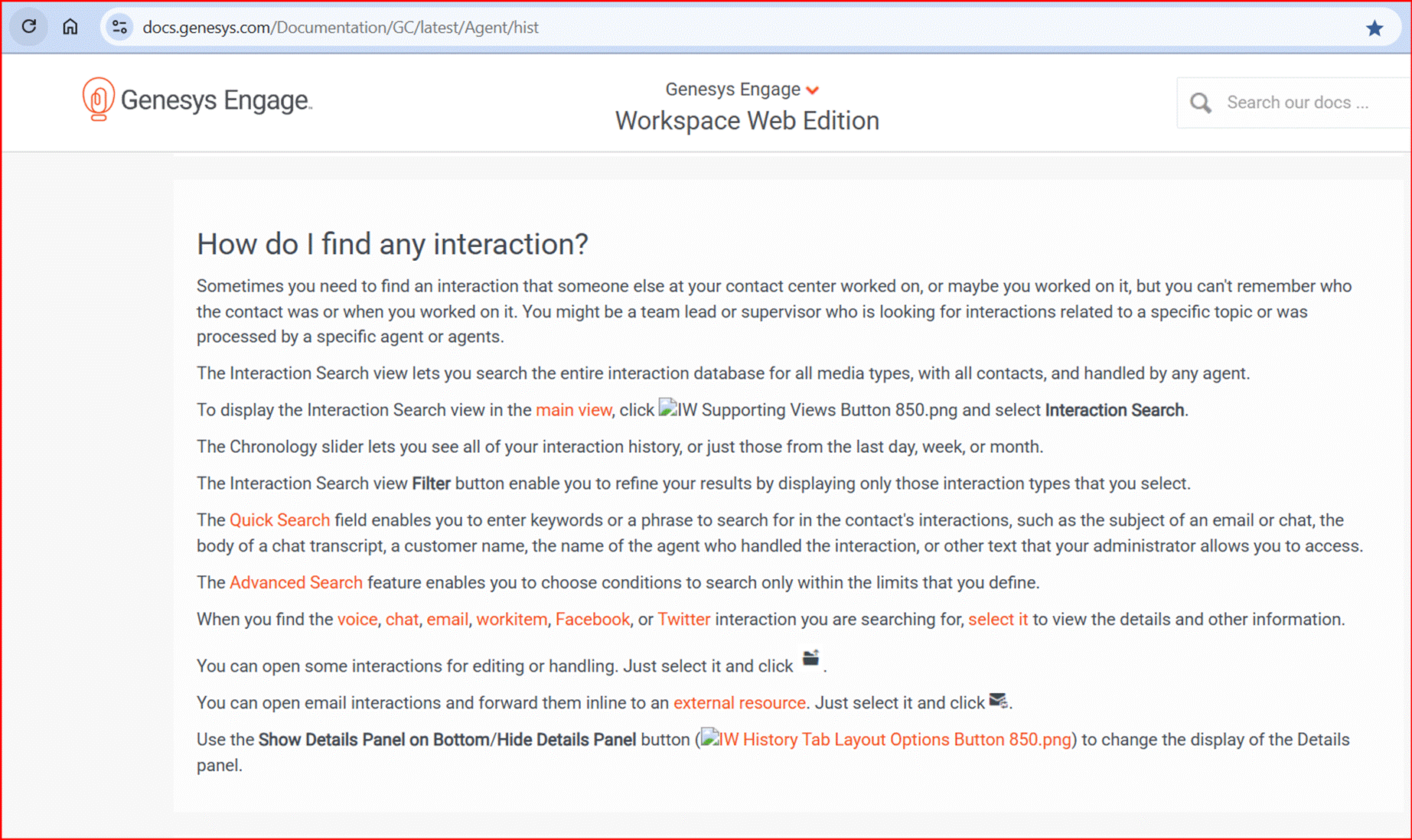Follow the workitem link
1412x840 pixels.
pos(512,620)
